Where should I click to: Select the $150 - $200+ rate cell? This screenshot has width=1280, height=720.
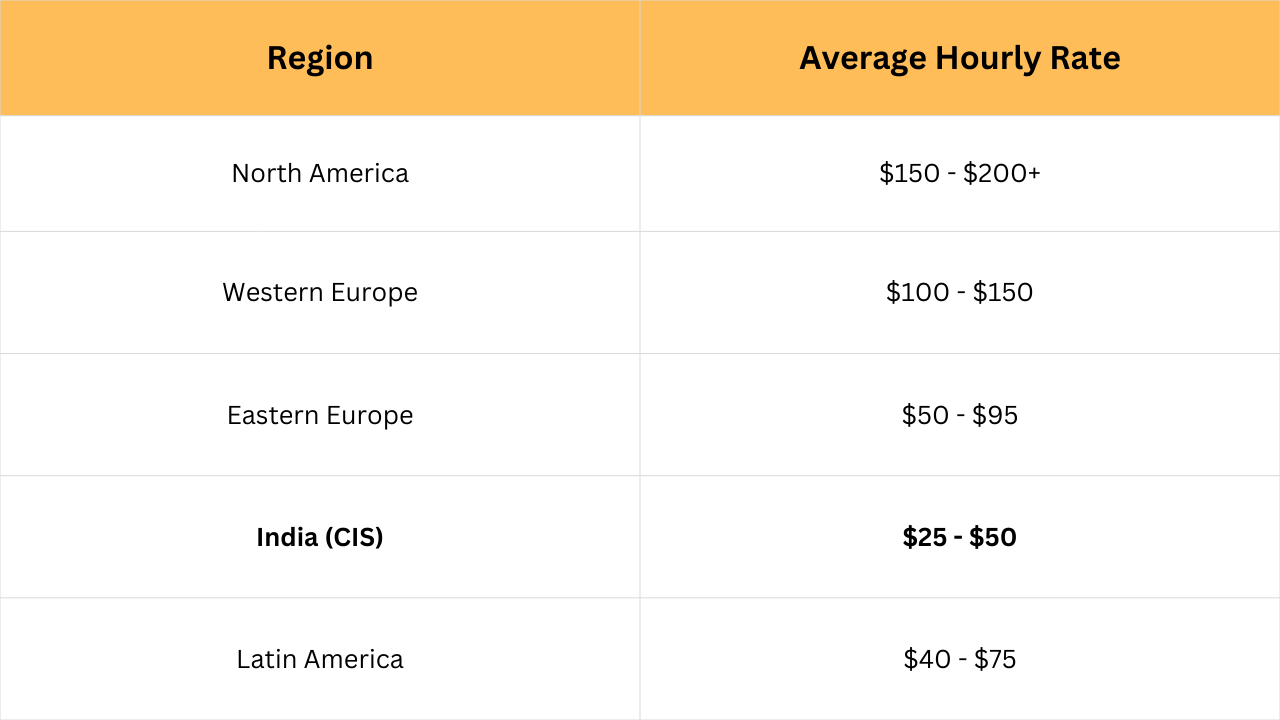[x=960, y=174]
